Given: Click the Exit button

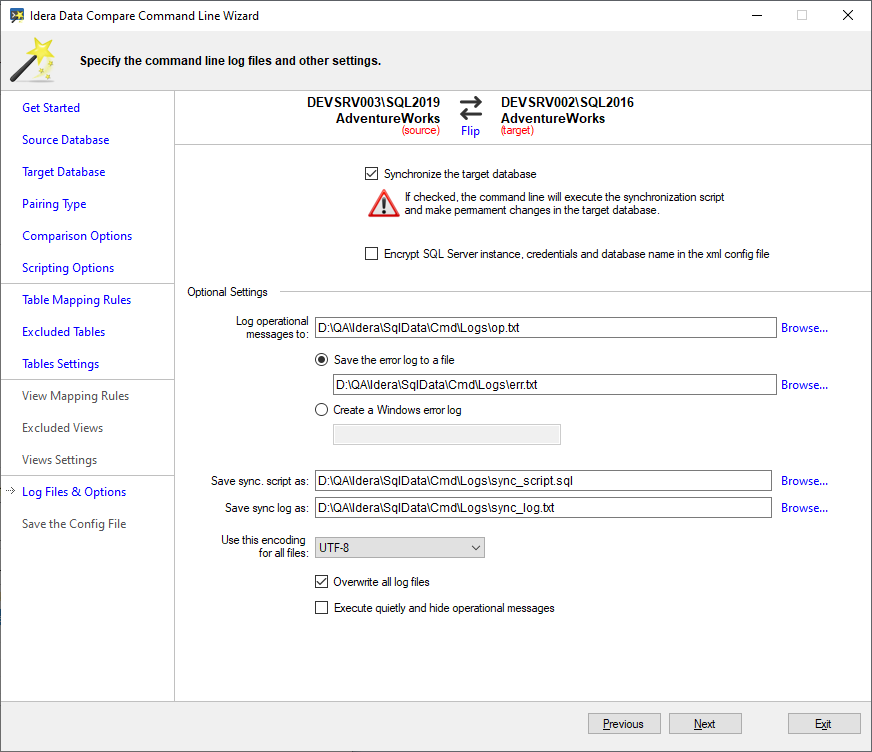Looking at the screenshot, I should (x=823, y=724).
